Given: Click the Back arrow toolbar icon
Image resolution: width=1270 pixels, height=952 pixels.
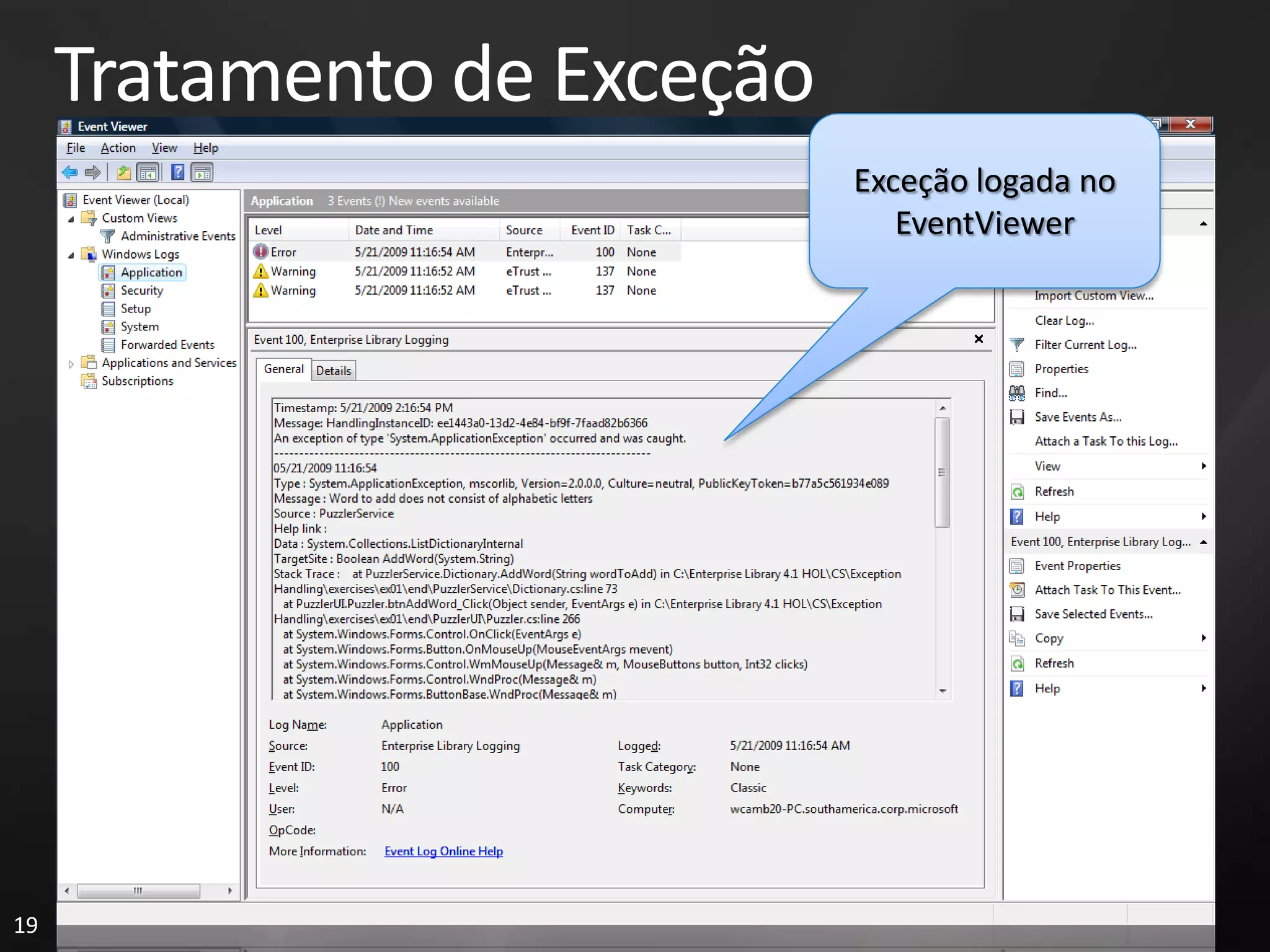Looking at the screenshot, I should click(x=69, y=172).
